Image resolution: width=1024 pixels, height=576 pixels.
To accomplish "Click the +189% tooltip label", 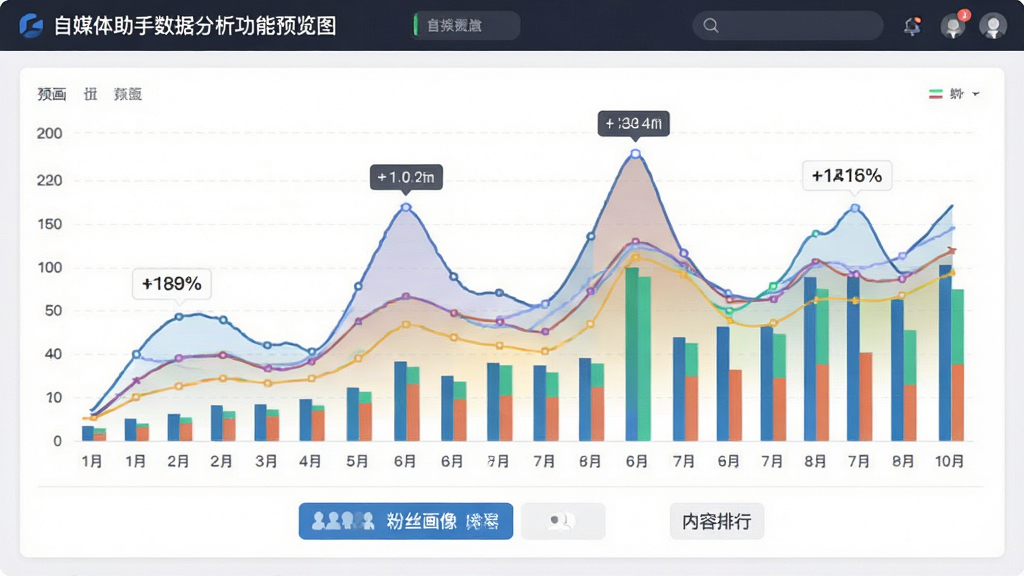I will click(171, 283).
